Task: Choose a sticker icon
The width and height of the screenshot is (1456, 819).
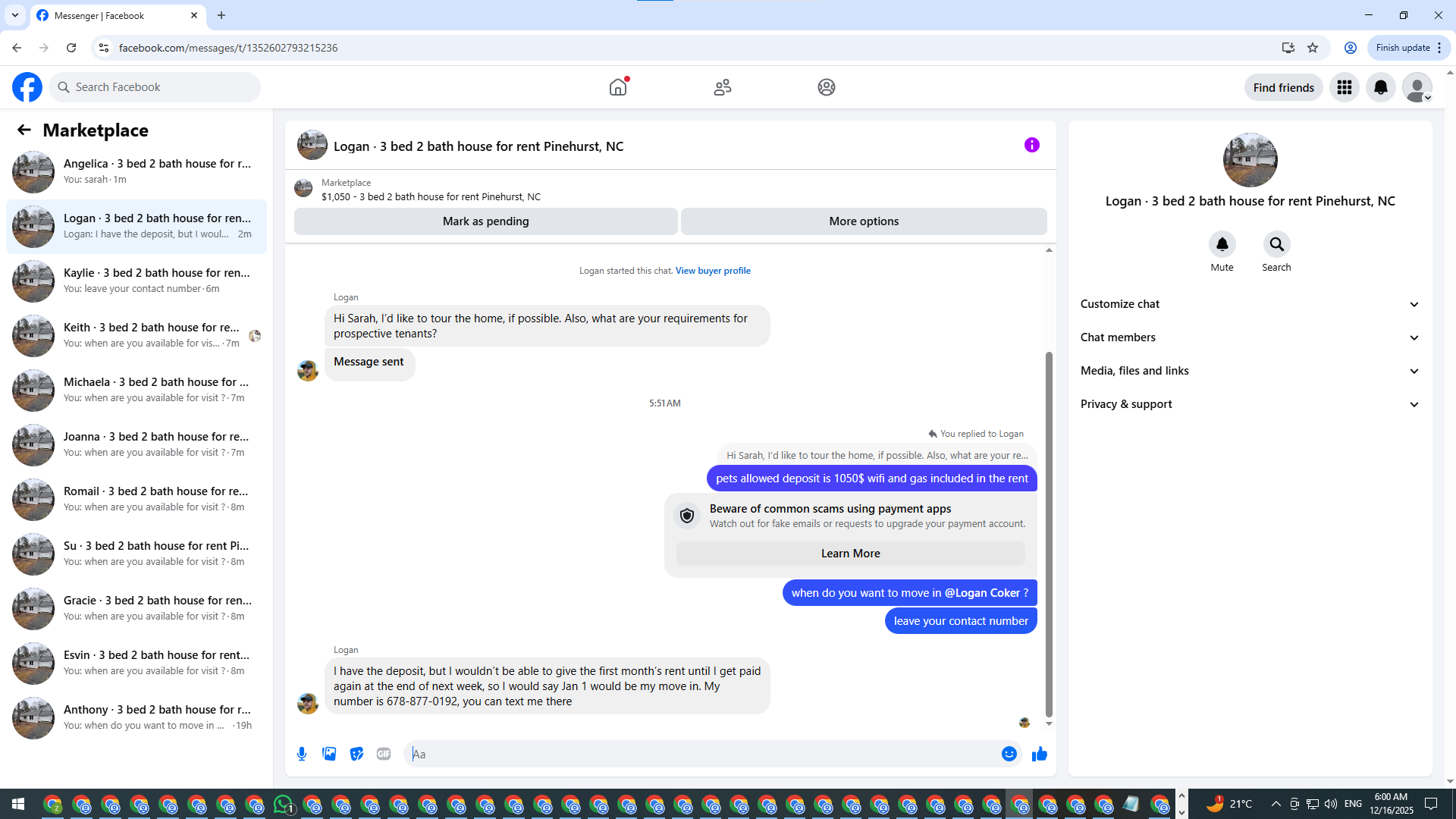Action: 356,754
